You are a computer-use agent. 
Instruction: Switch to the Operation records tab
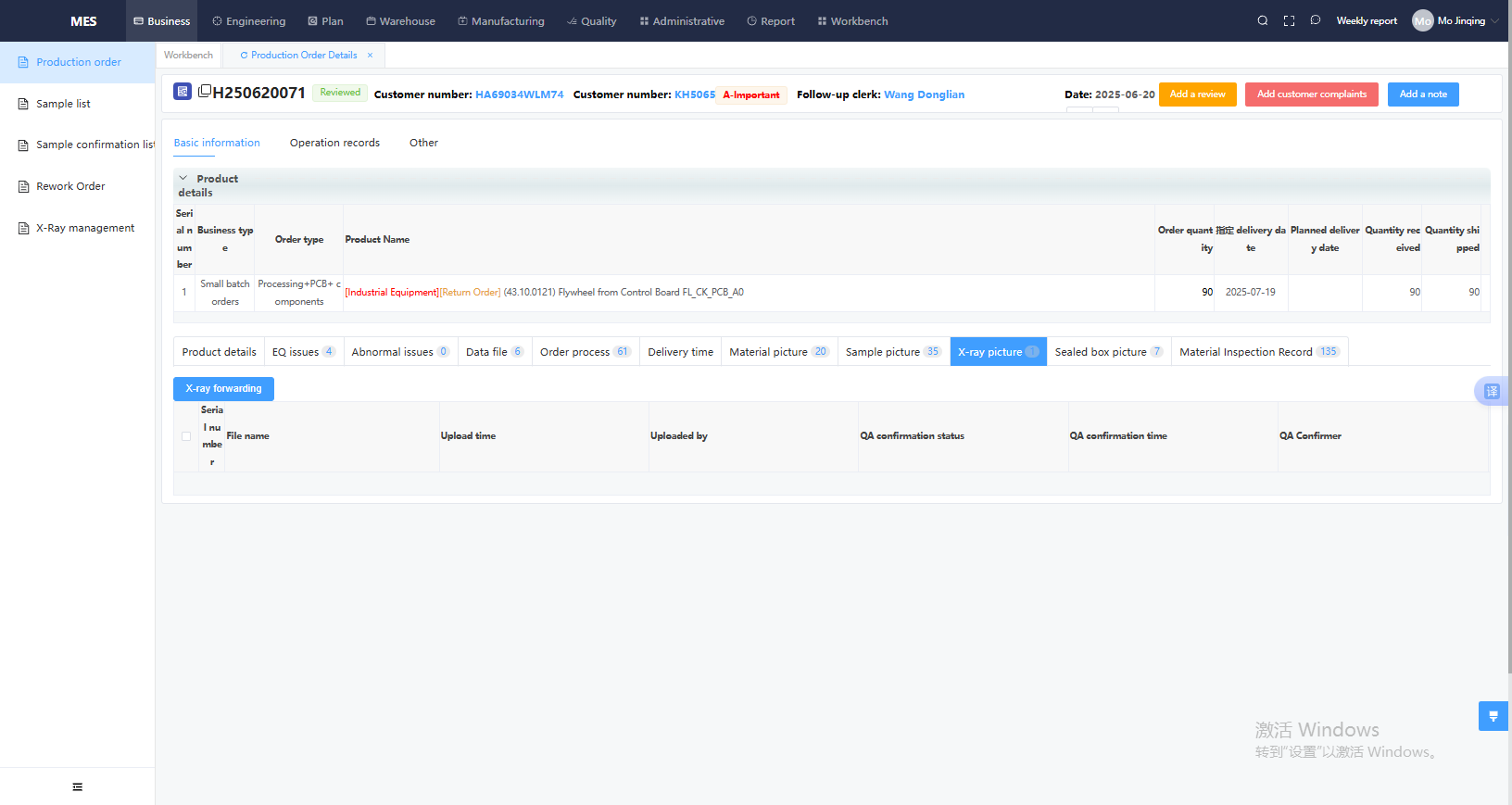334,143
